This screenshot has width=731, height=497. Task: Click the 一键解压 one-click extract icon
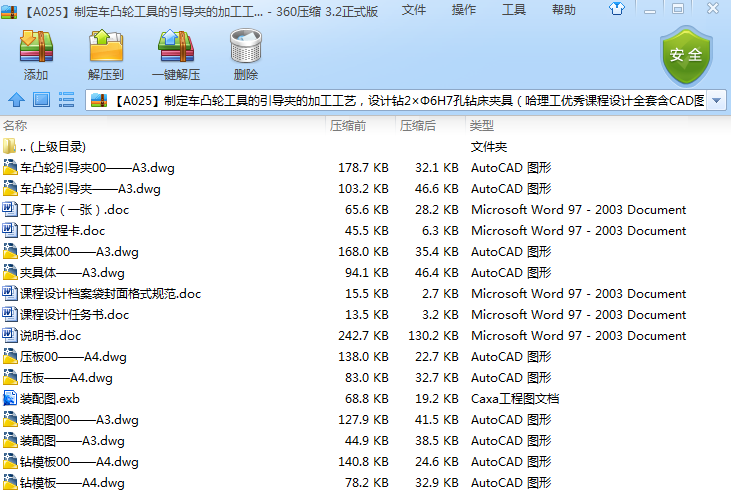pos(176,47)
